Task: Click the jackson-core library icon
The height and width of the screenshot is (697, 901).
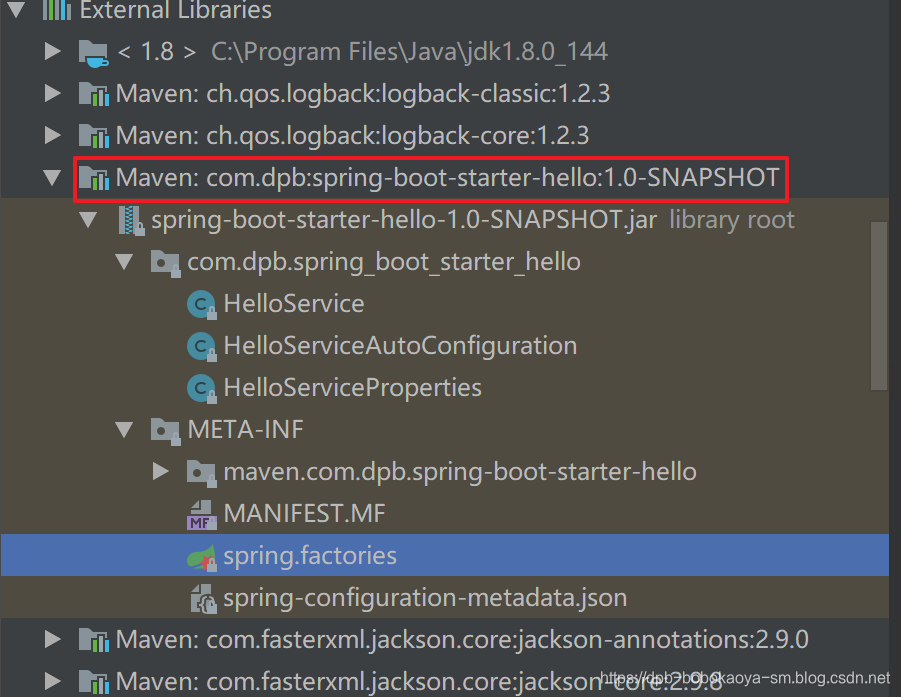Action: [x=94, y=681]
